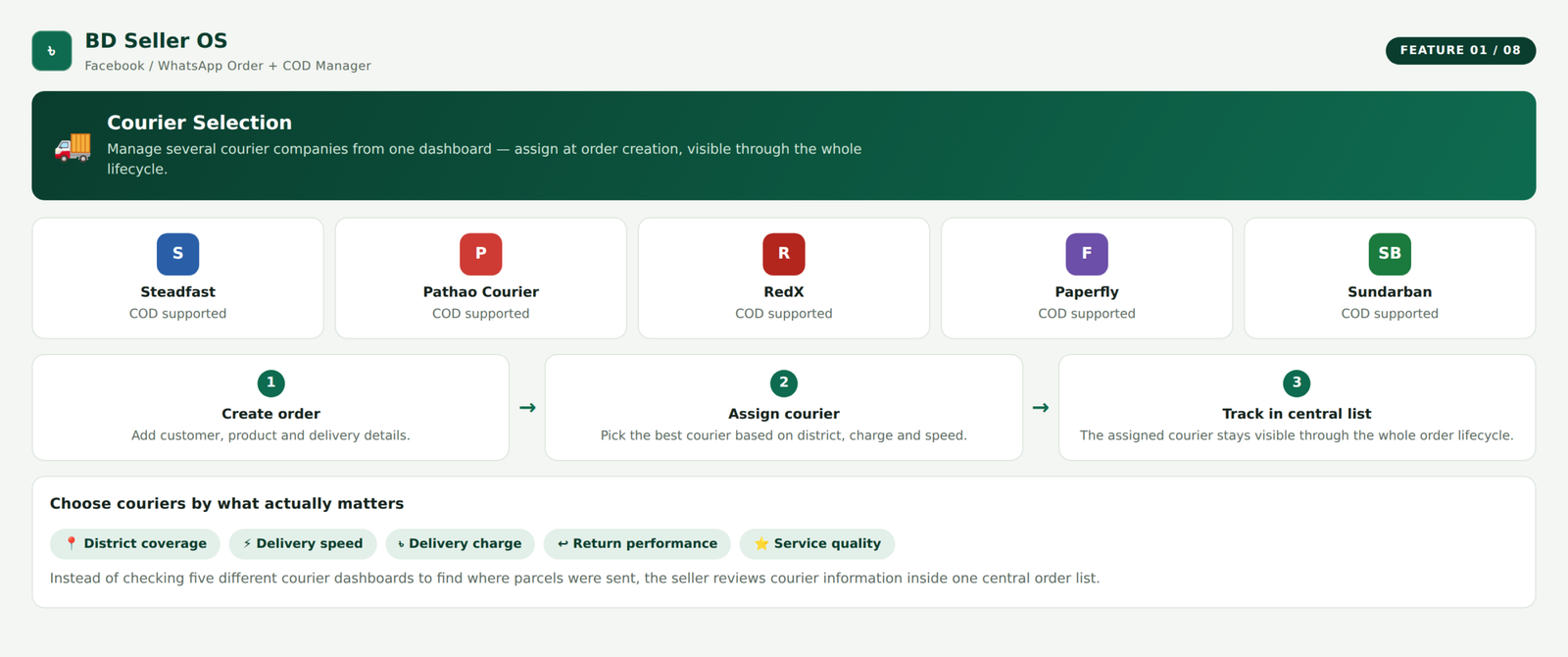Open the Steadfast courier card

[177, 278]
